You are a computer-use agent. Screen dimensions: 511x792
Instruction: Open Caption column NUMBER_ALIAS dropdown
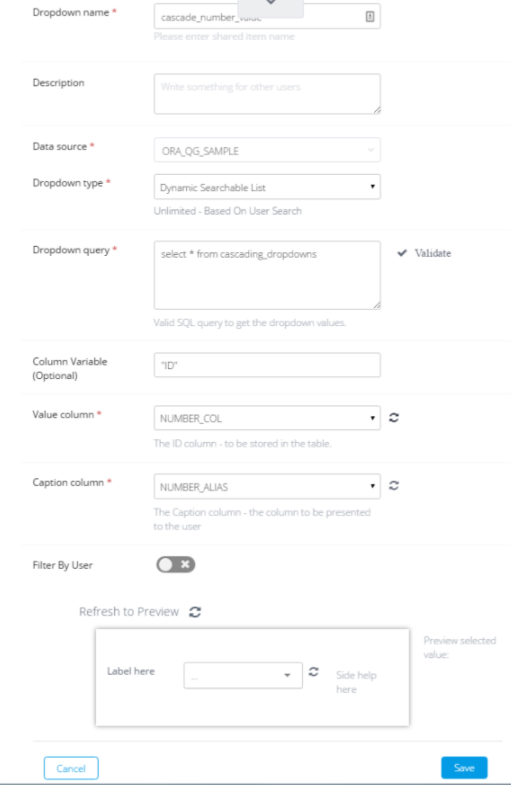click(267, 486)
